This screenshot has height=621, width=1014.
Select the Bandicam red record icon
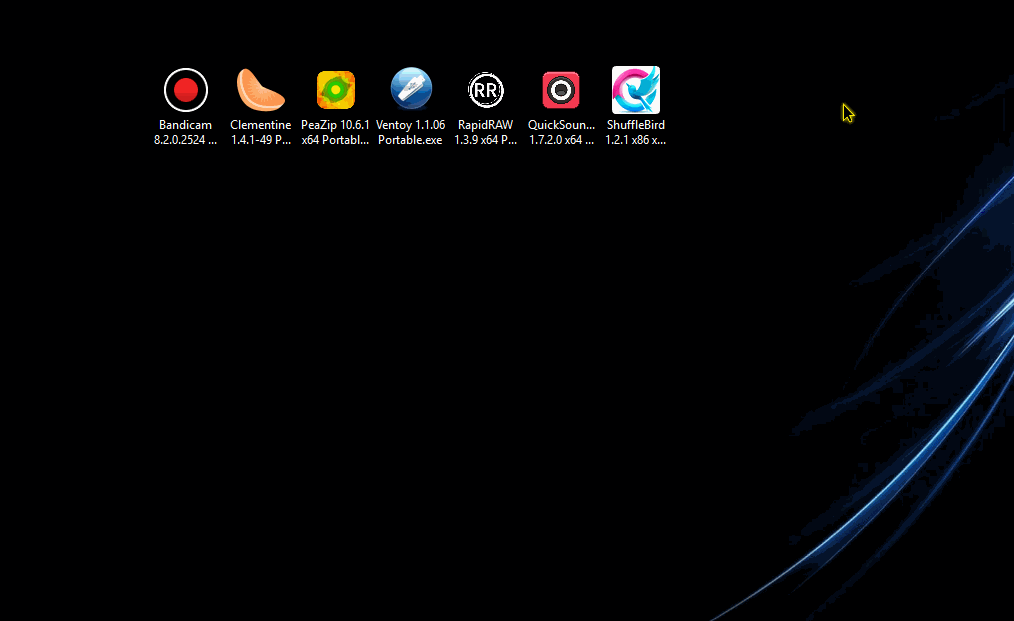(x=186, y=90)
